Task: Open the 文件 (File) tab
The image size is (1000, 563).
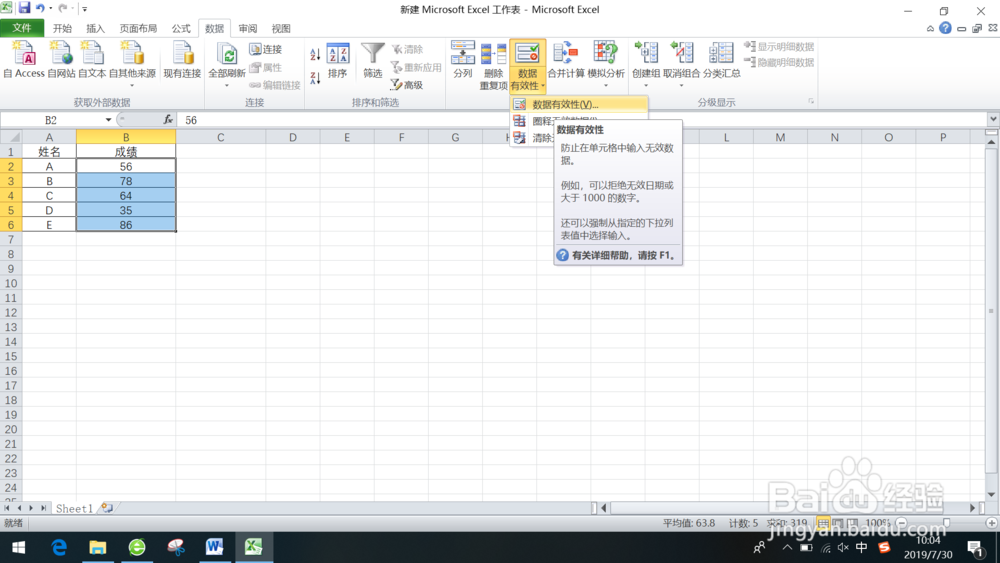Action: [22, 28]
